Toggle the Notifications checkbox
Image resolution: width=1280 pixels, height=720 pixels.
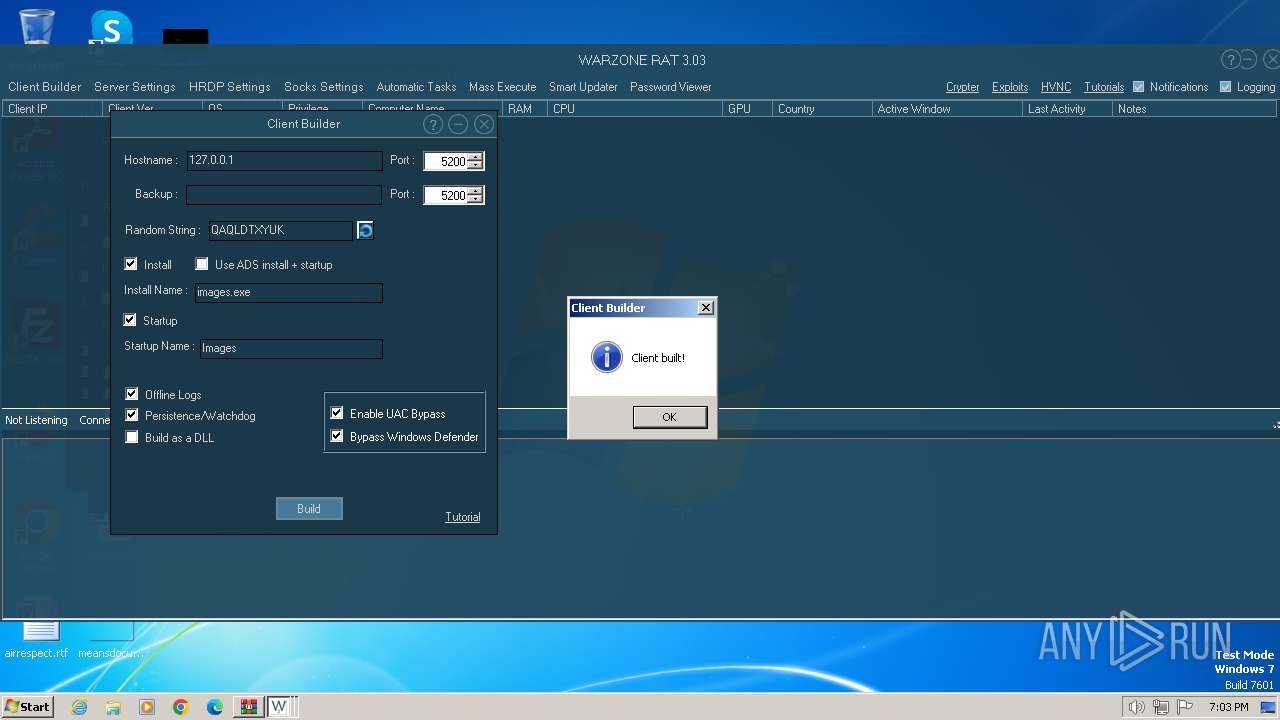(1138, 87)
